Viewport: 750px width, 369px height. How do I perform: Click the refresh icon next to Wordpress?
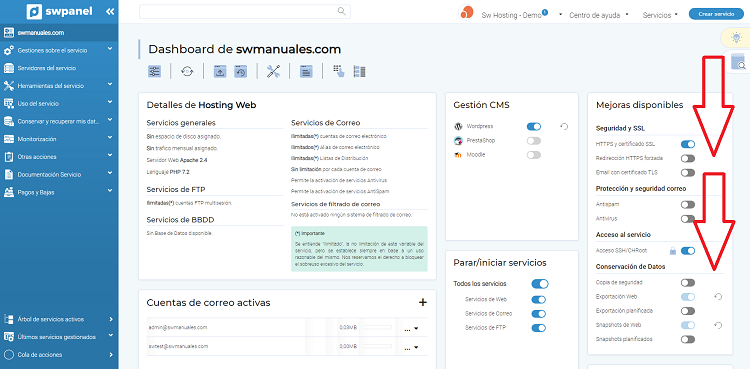pos(564,127)
